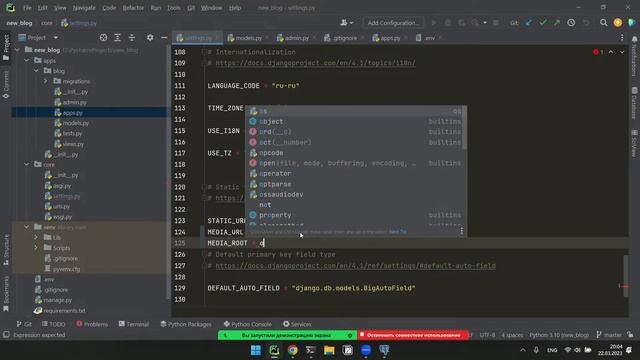This screenshot has width=640, height=360.
Task: Open completion popup options menu dots
Action: tap(462, 231)
